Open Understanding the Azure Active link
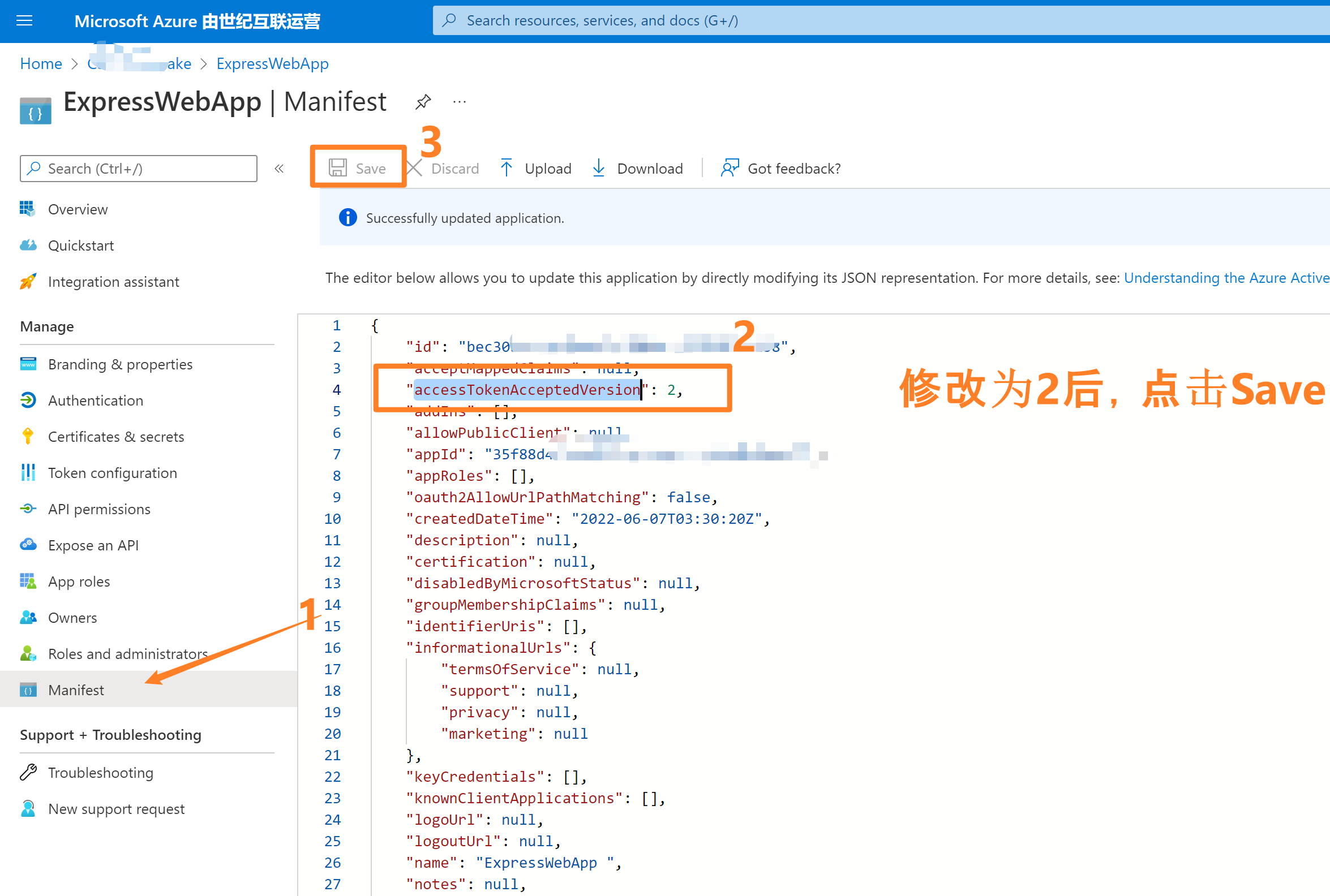Image resolution: width=1330 pixels, height=896 pixels. coord(1226,278)
